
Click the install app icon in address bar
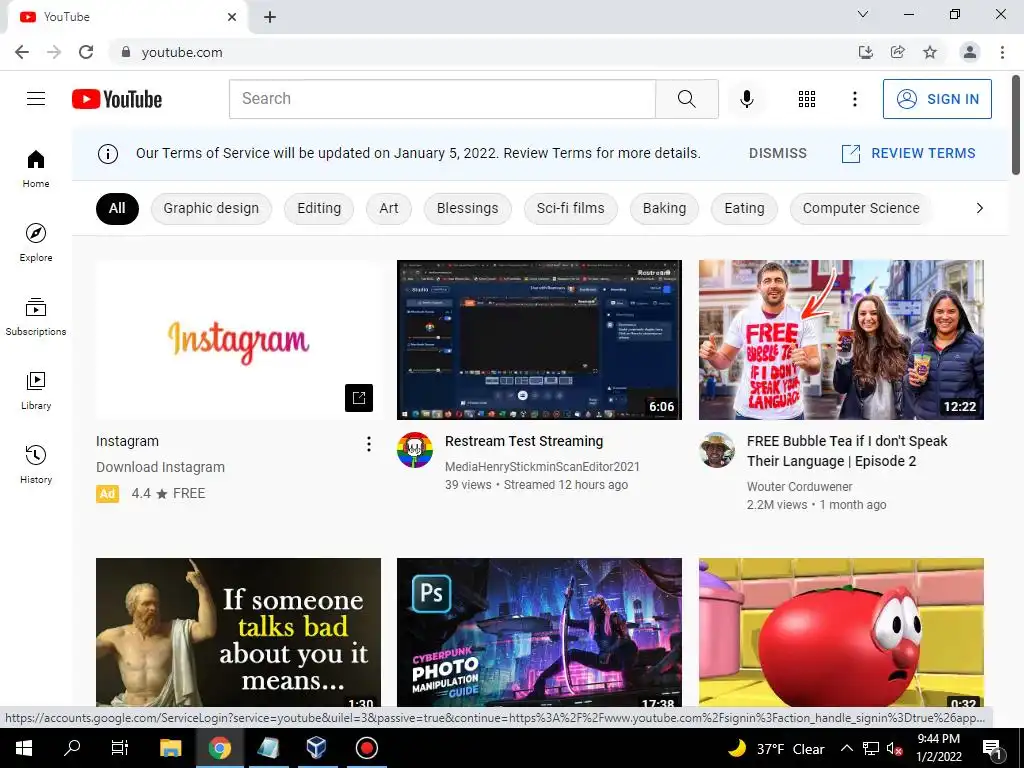click(x=865, y=52)
